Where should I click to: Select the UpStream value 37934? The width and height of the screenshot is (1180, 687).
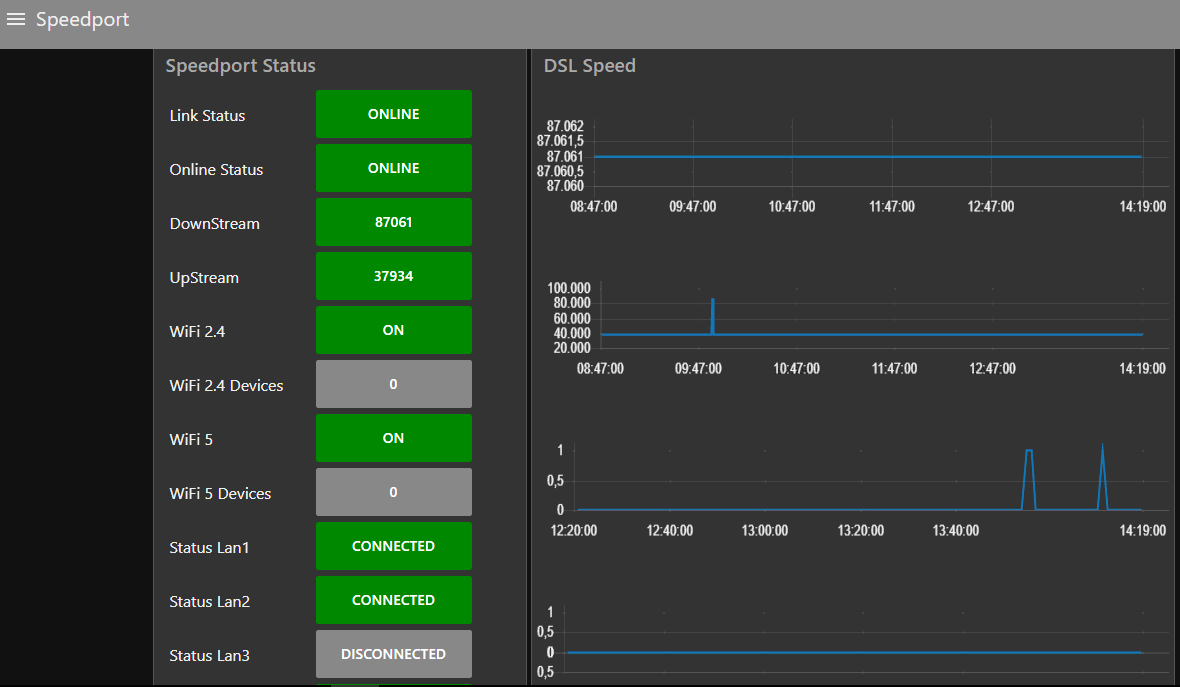(394, 276)
